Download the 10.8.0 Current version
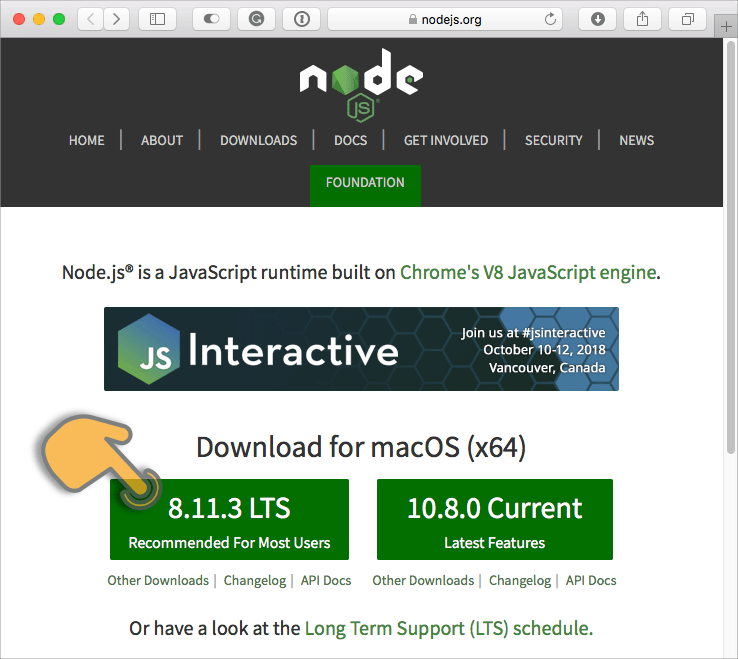Screen dimensions: 738x659 (x=495, y=520)
